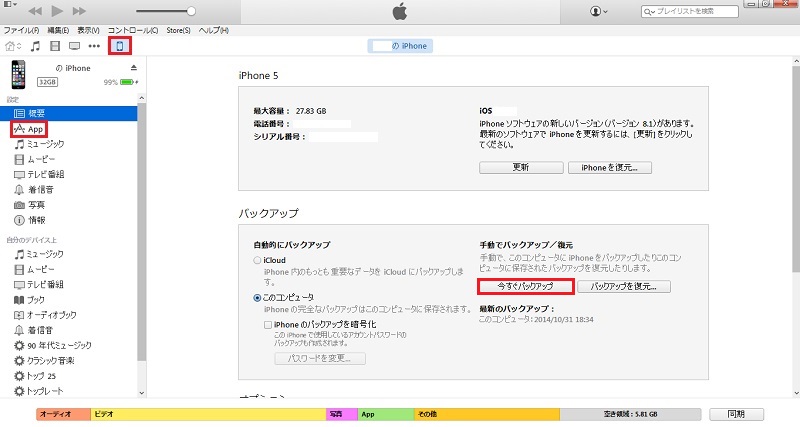800x427 pixels.
Task: Select ムービー under settings sidebar
Action: 34,159
